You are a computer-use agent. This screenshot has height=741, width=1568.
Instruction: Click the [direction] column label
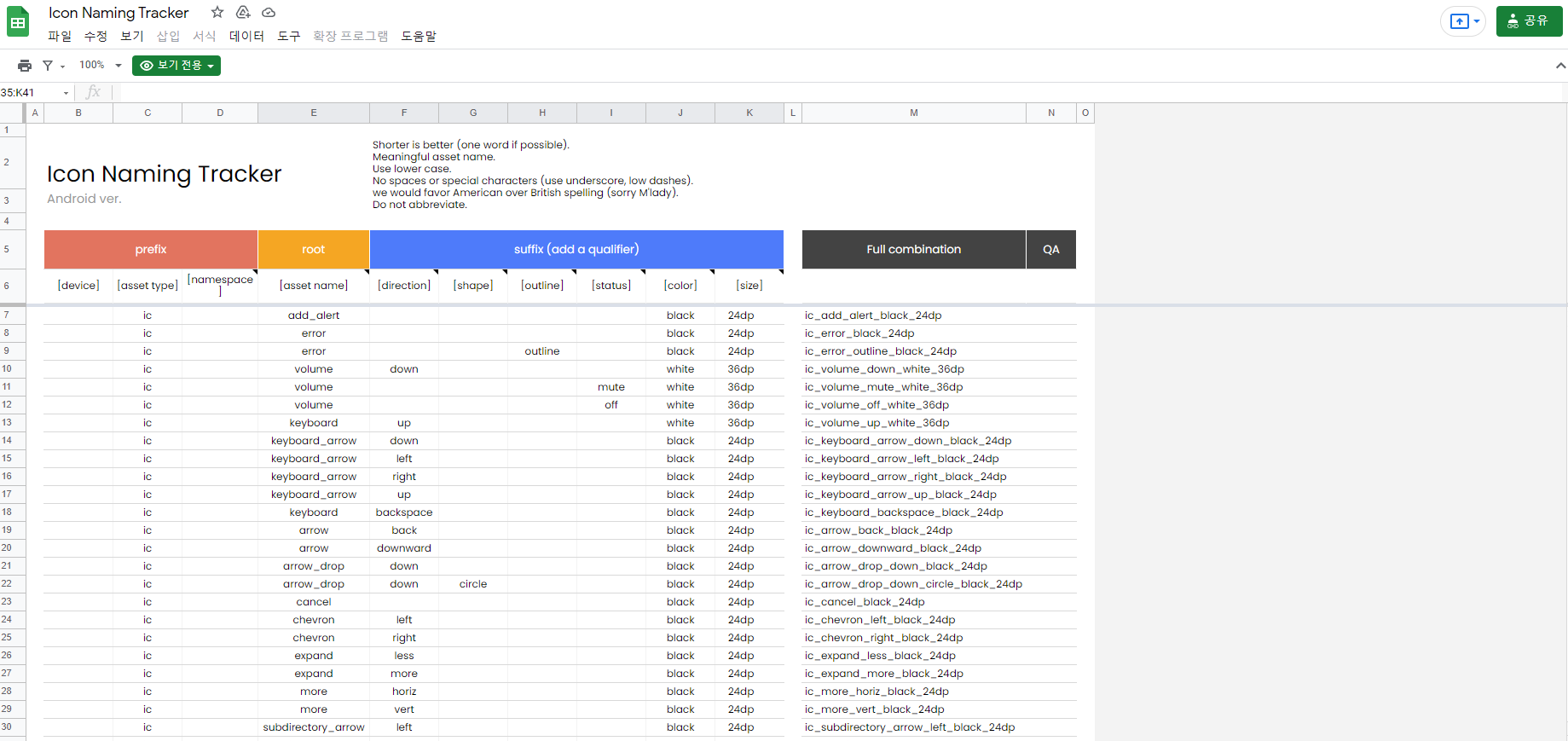404,286
